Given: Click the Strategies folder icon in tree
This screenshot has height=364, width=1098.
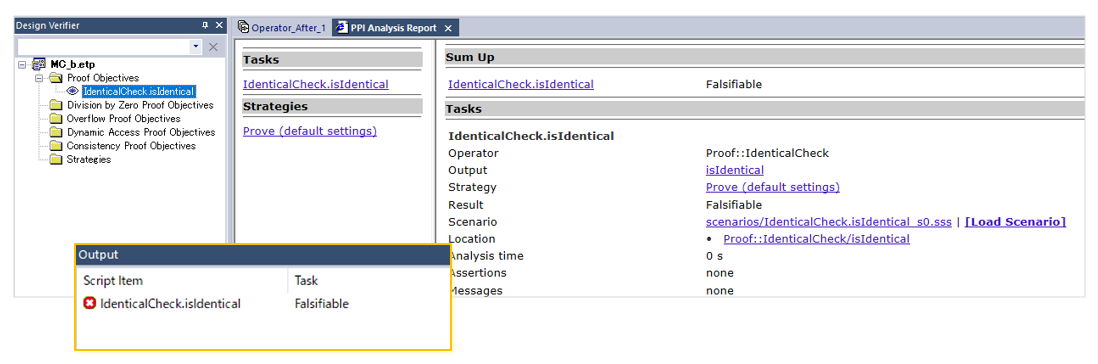Looking at the screenshot, I should (x=55, y=160).
